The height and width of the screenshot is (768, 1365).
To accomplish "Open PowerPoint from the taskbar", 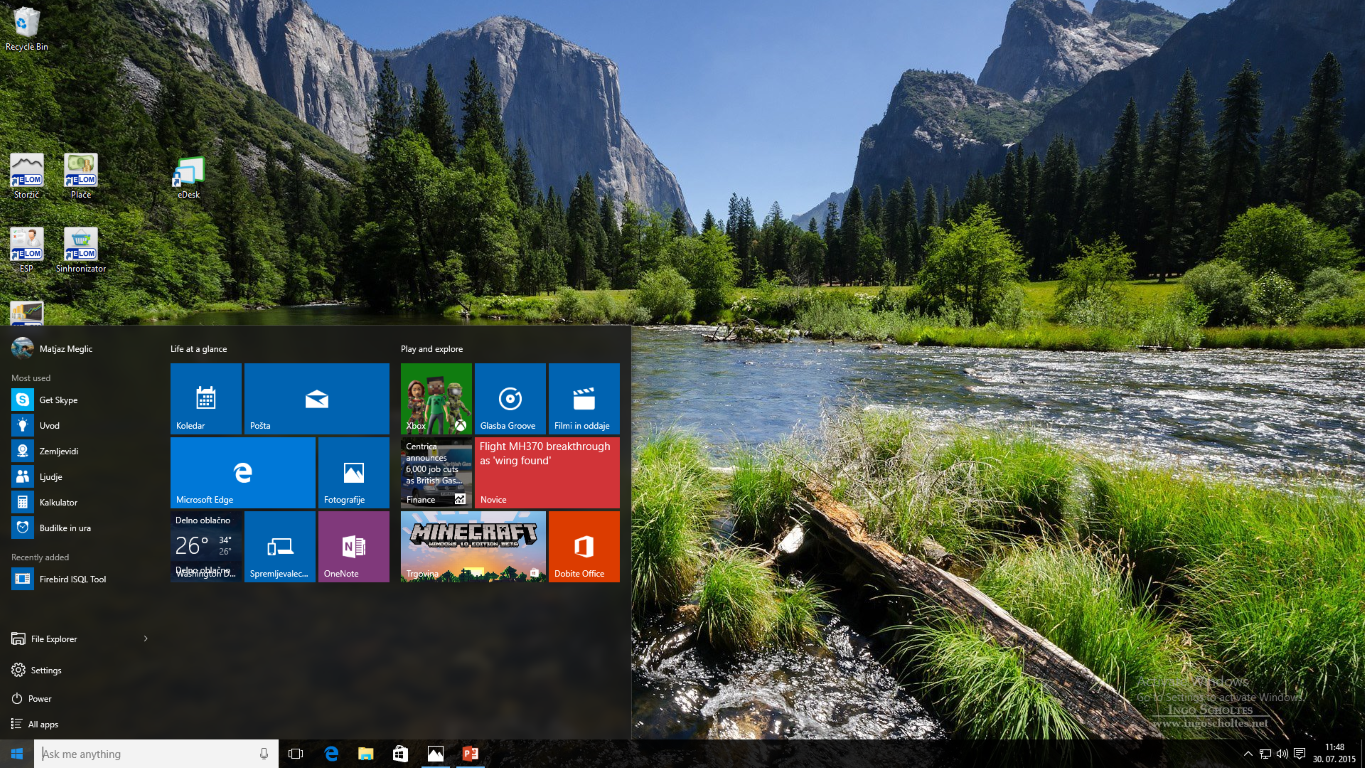I will pos(471,753).
